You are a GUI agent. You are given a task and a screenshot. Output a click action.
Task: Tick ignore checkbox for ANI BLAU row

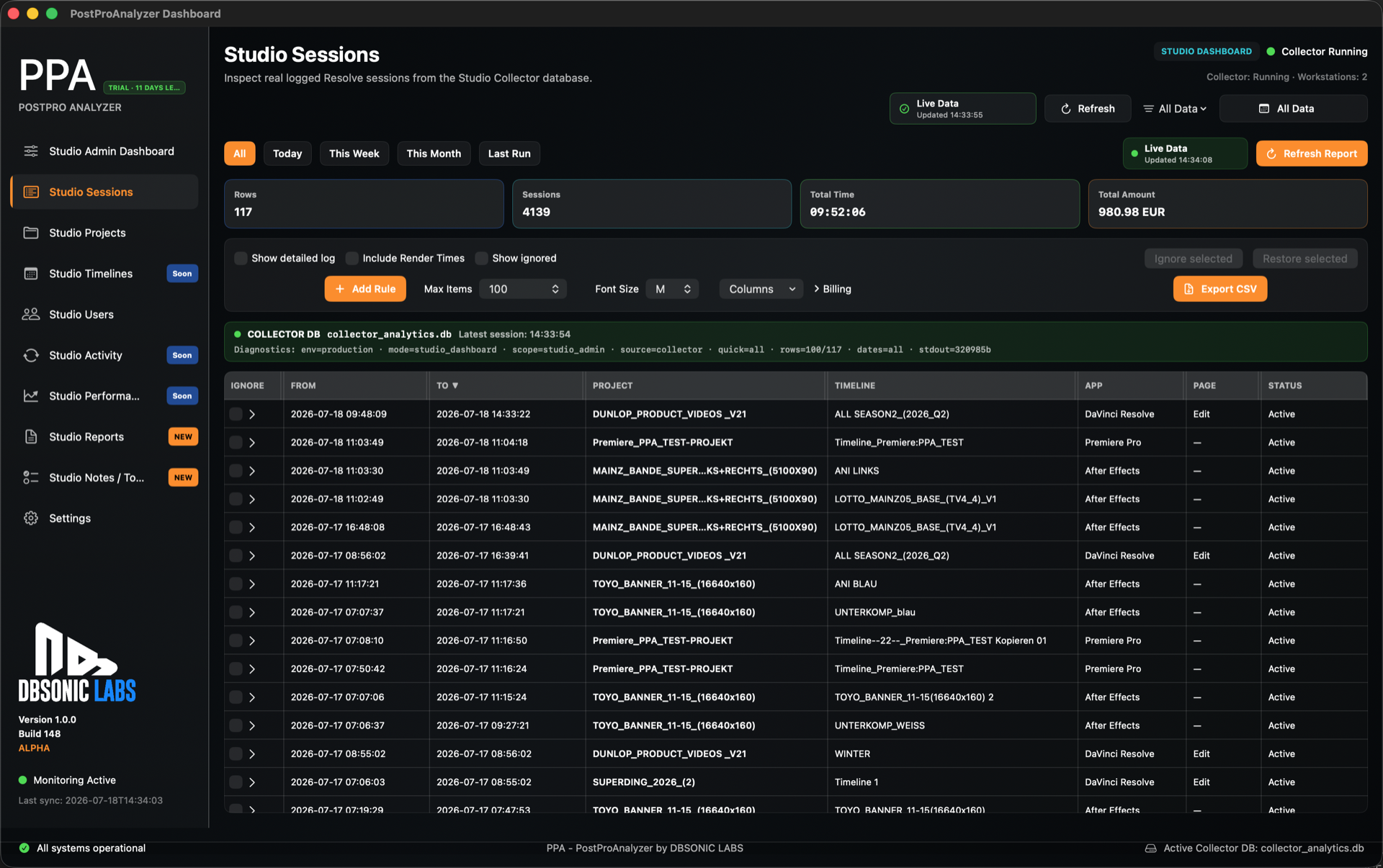pos(236,584)
